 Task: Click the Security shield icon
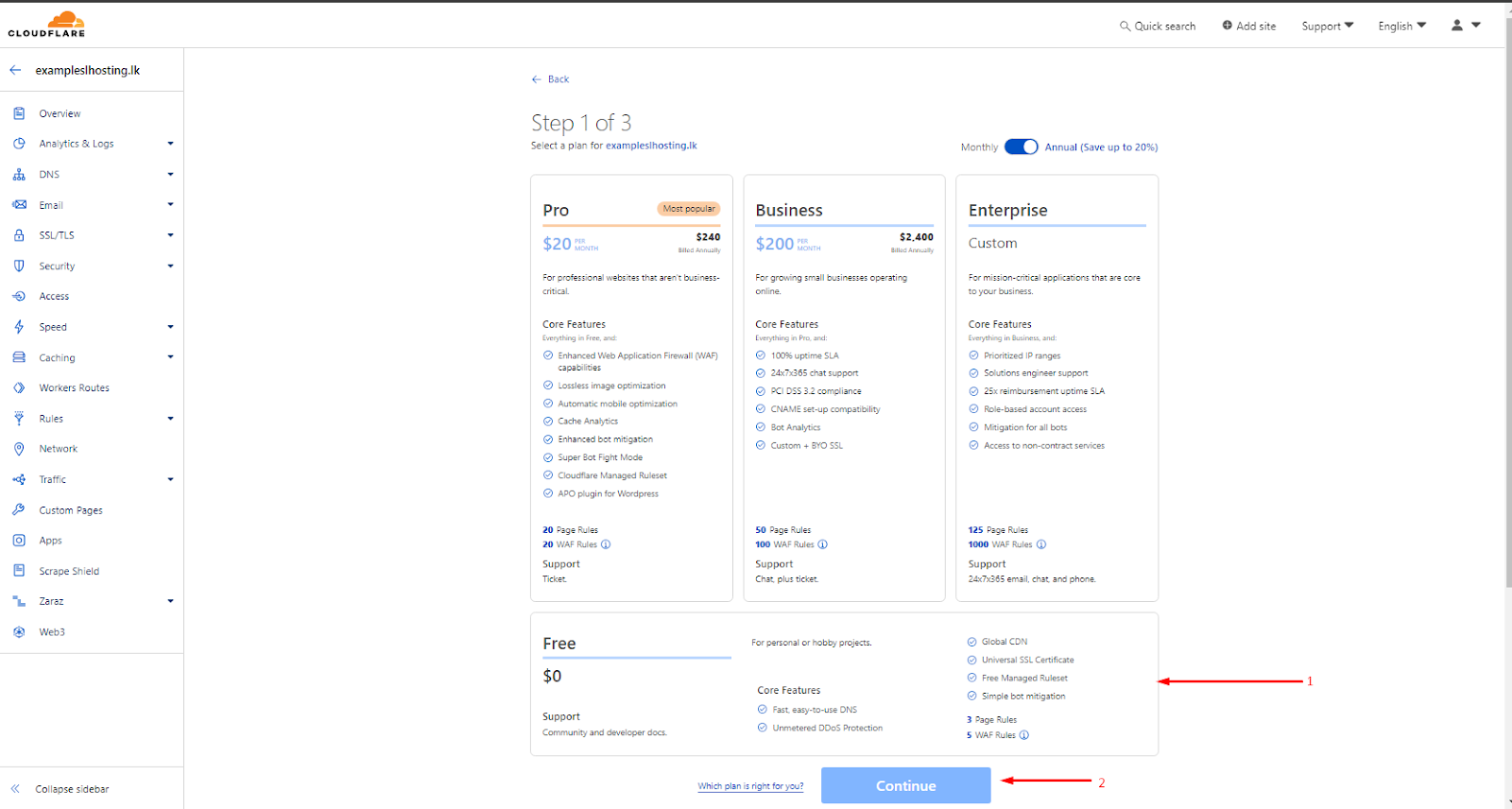click(19, 267)
